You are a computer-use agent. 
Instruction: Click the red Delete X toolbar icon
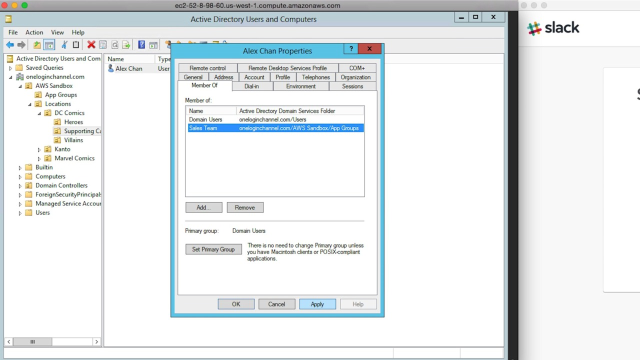click(x=91, y=45)
